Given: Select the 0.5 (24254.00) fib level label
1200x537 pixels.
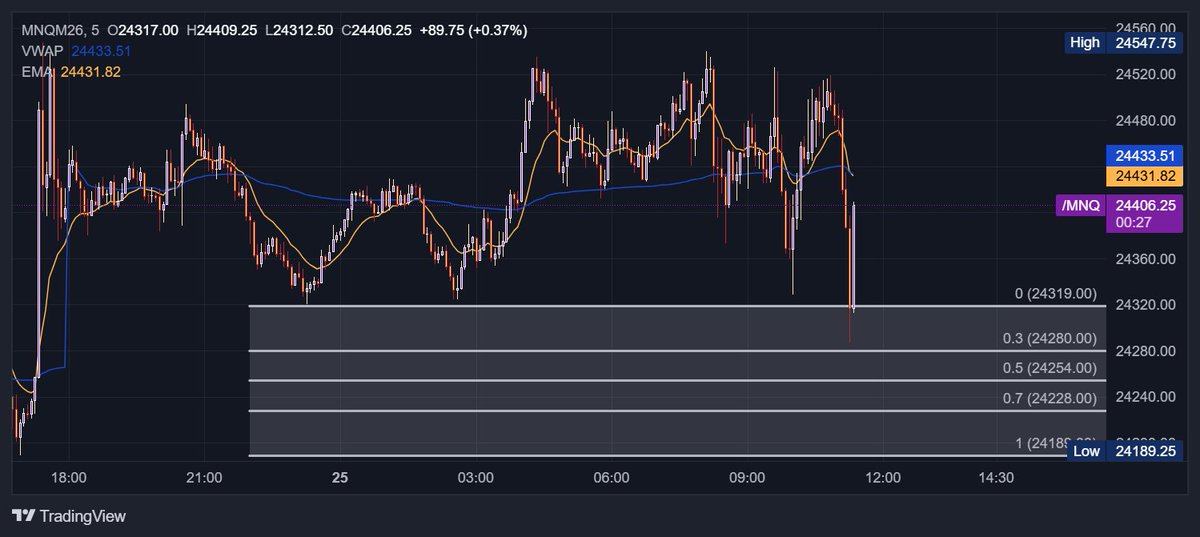Looking at the screenshot, I should (x=1050, y=368).
